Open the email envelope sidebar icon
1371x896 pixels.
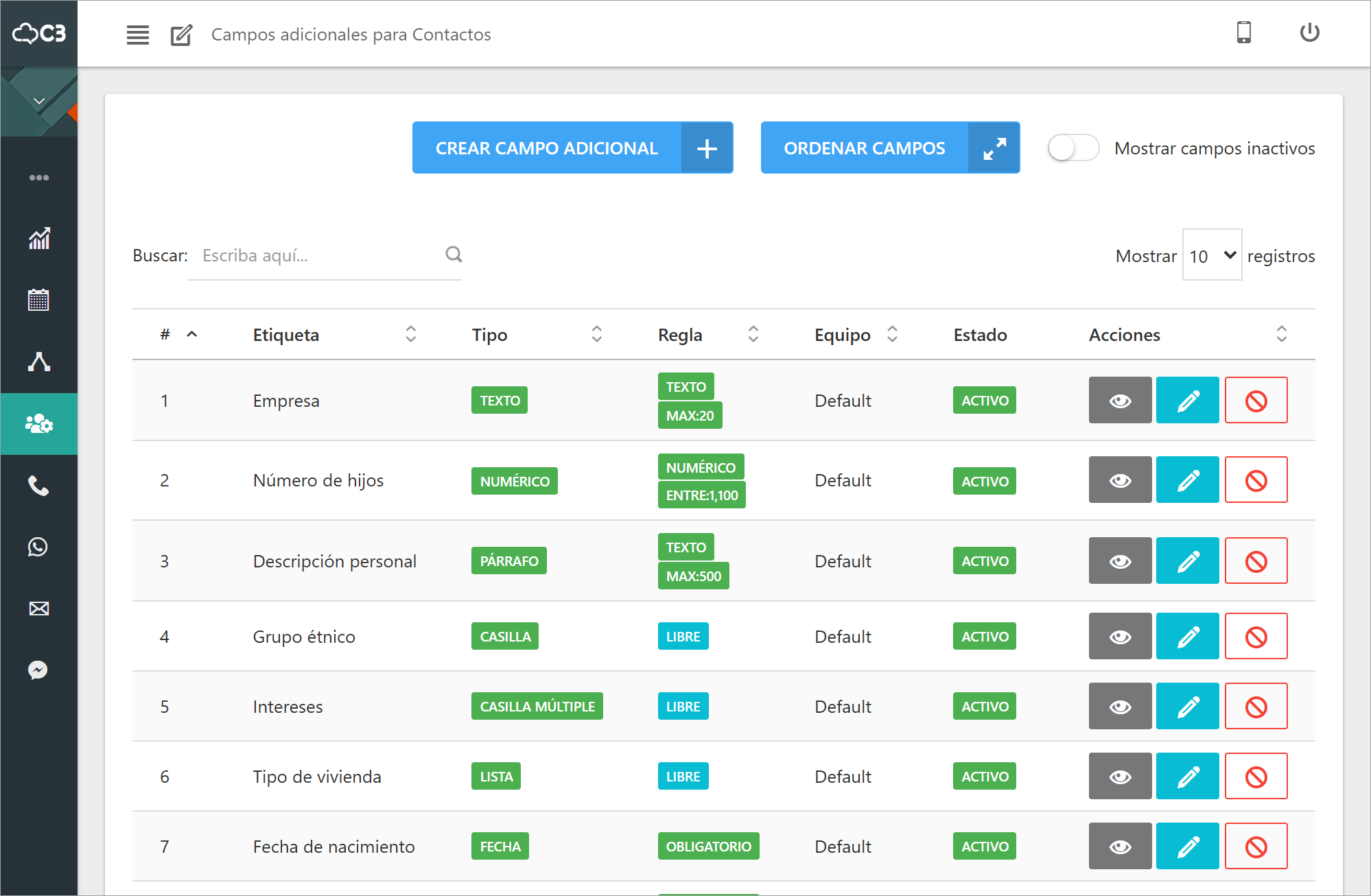[39, 609]
